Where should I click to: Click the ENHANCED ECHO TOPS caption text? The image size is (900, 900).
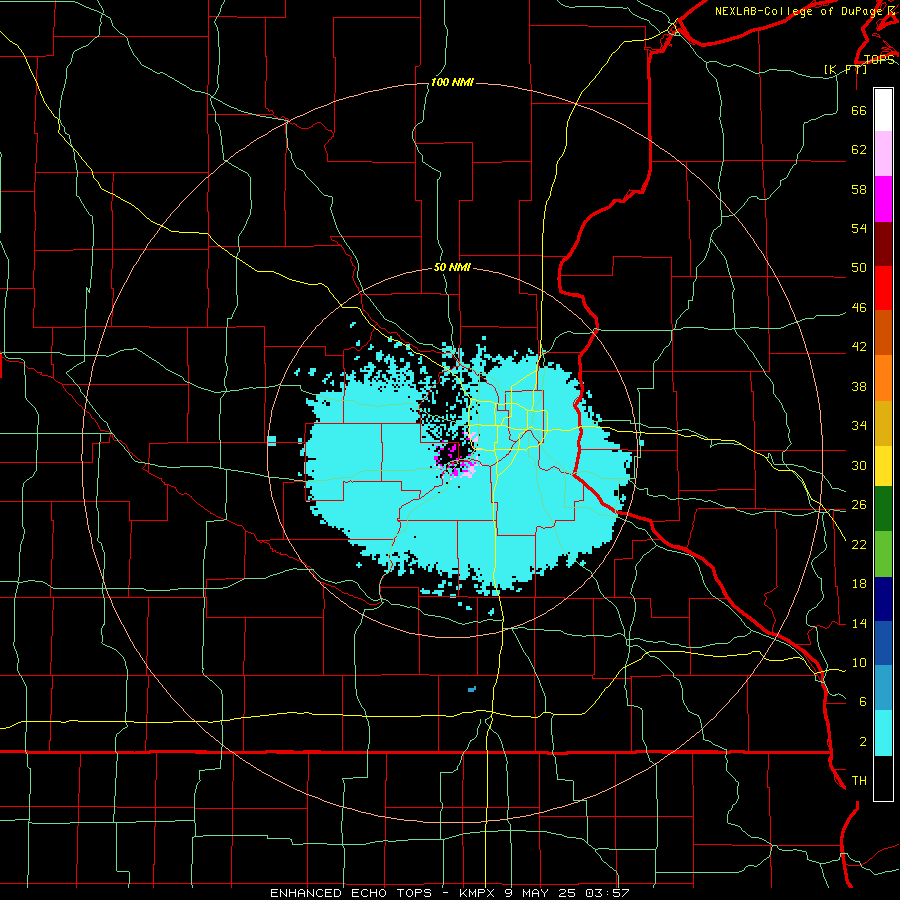[351, 893]
